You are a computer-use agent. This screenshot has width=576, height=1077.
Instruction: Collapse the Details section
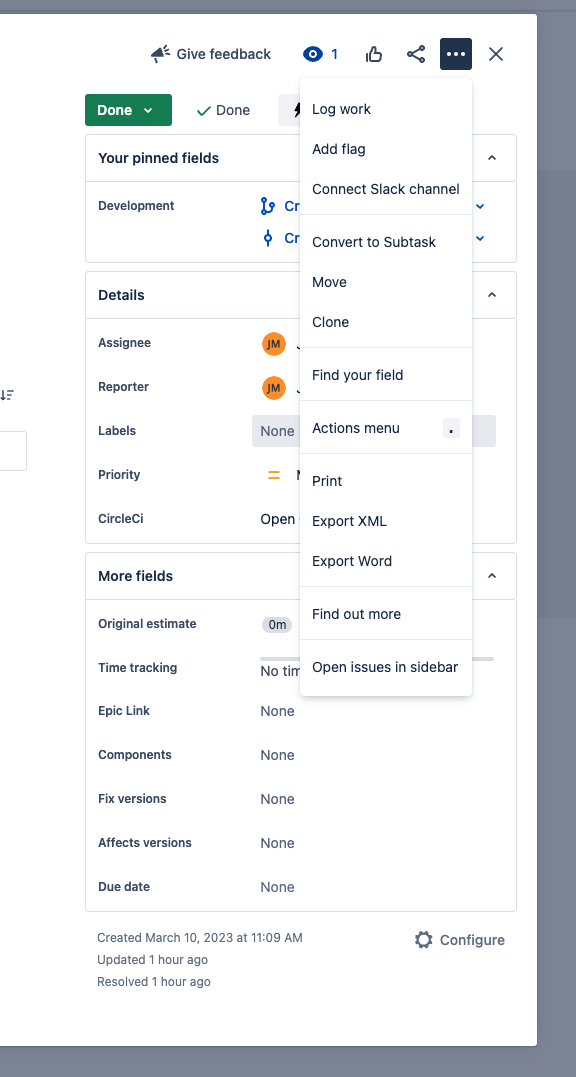[491, 294]
